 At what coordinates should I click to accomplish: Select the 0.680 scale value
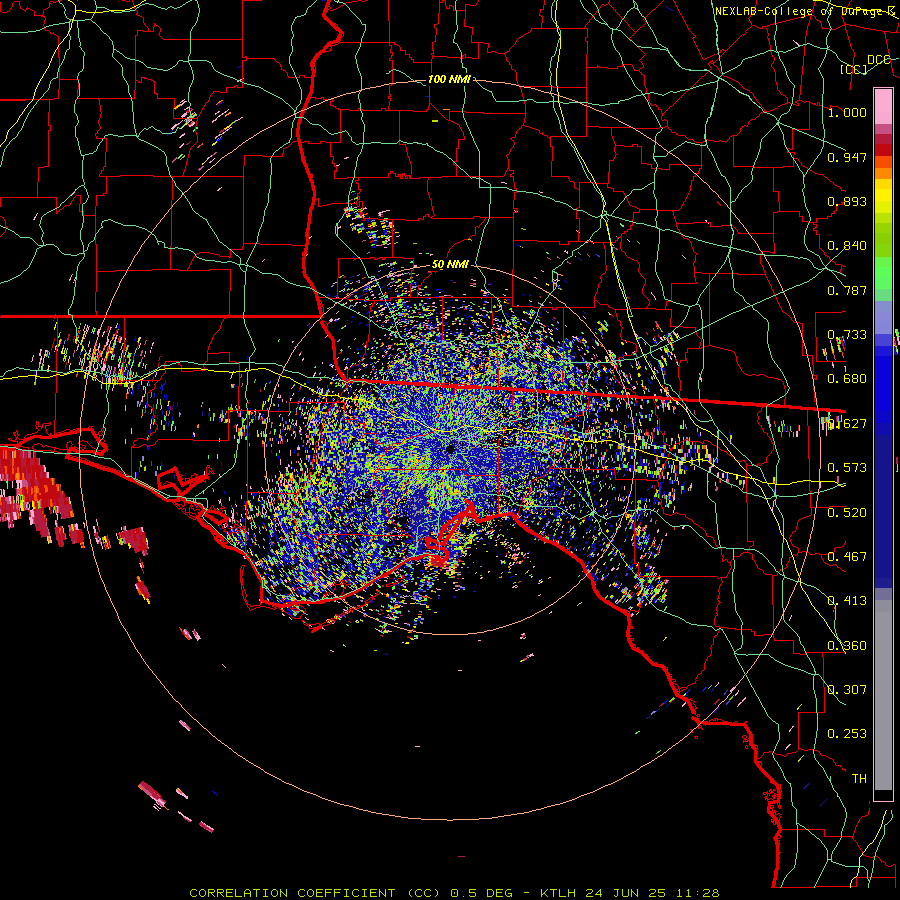coord(847,379)
